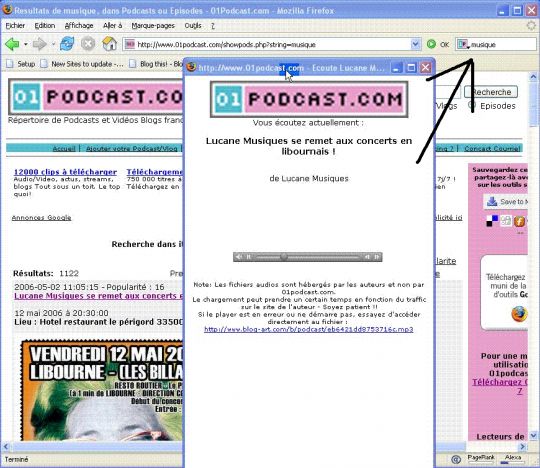Image resolution: width=540 pixels, height=468 pixels.
Task: Open the Back button history dropdown arrow
Action: pyautogui.click(x=25, y=44)
